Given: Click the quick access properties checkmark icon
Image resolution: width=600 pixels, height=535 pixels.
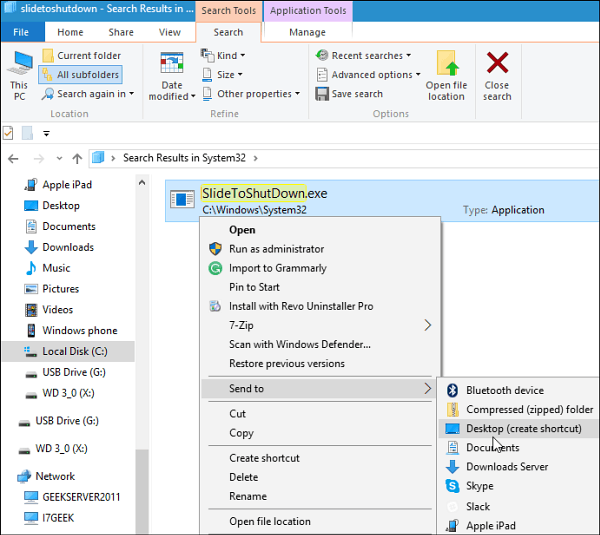Looking at the screenshot, I should (x=8, y=133).
